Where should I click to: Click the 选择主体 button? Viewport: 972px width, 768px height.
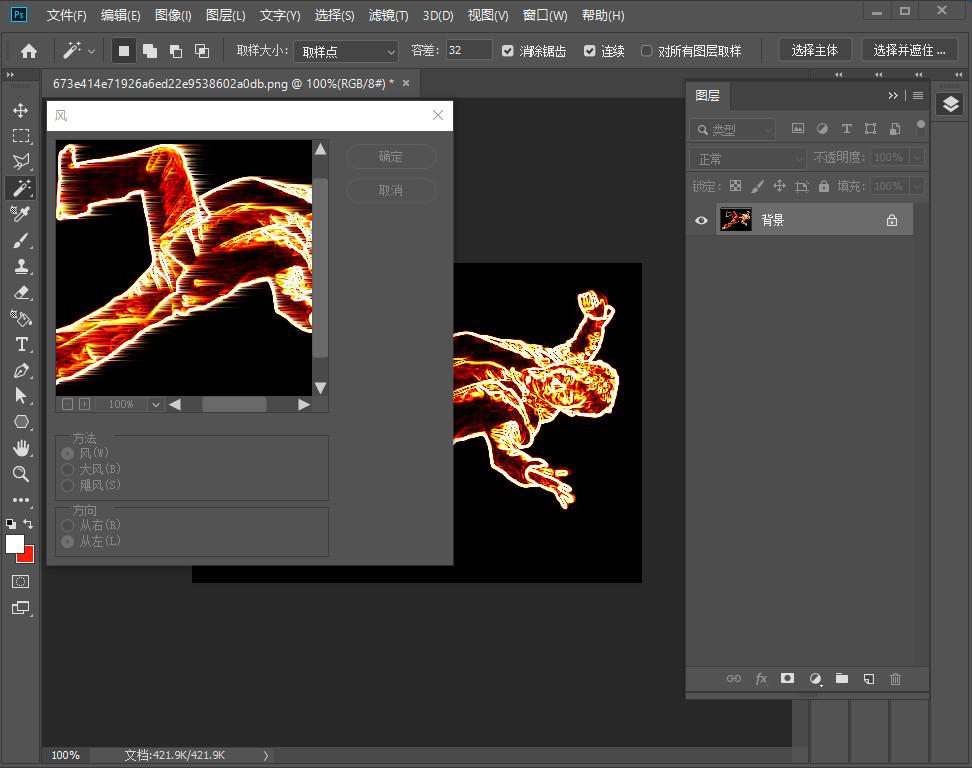[814, 50]
